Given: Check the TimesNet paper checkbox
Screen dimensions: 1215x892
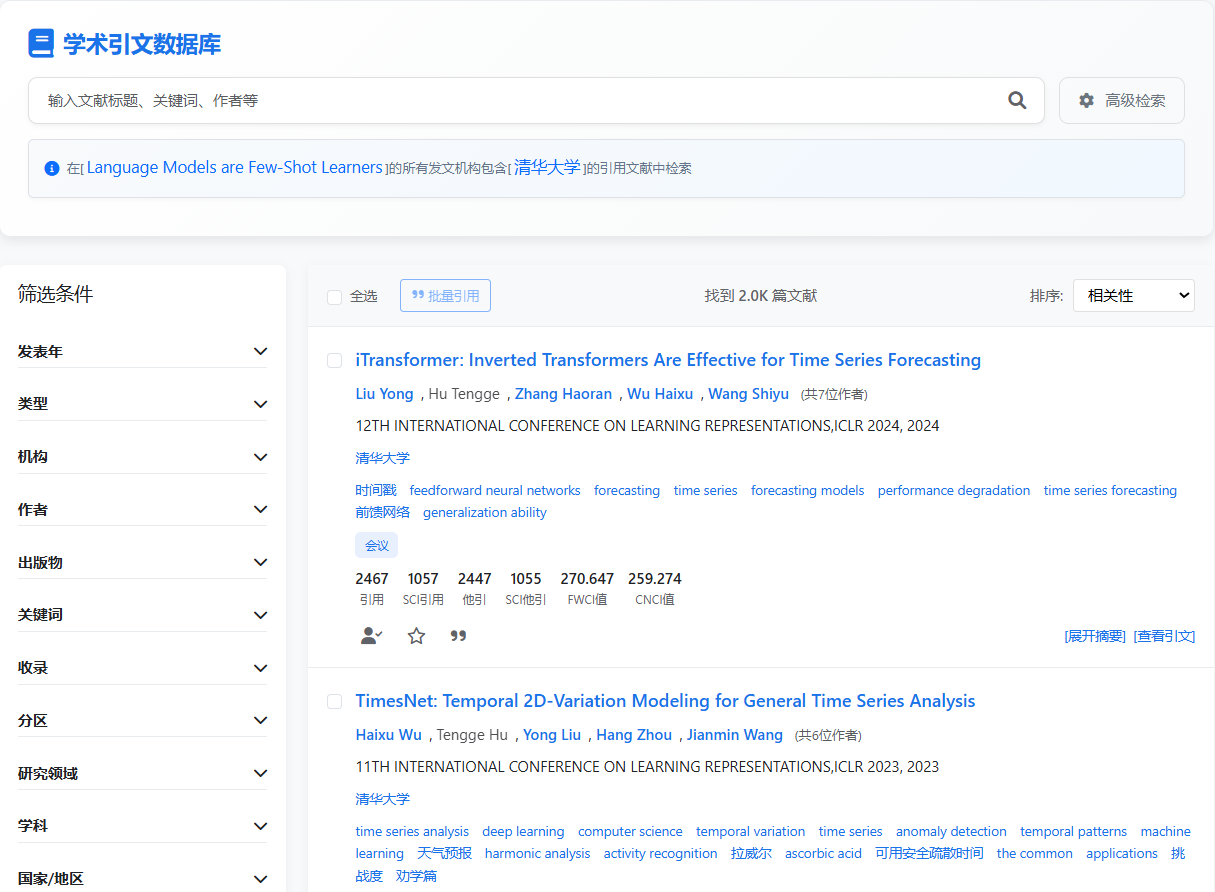Looking at the screenshot, I should 335,701.
